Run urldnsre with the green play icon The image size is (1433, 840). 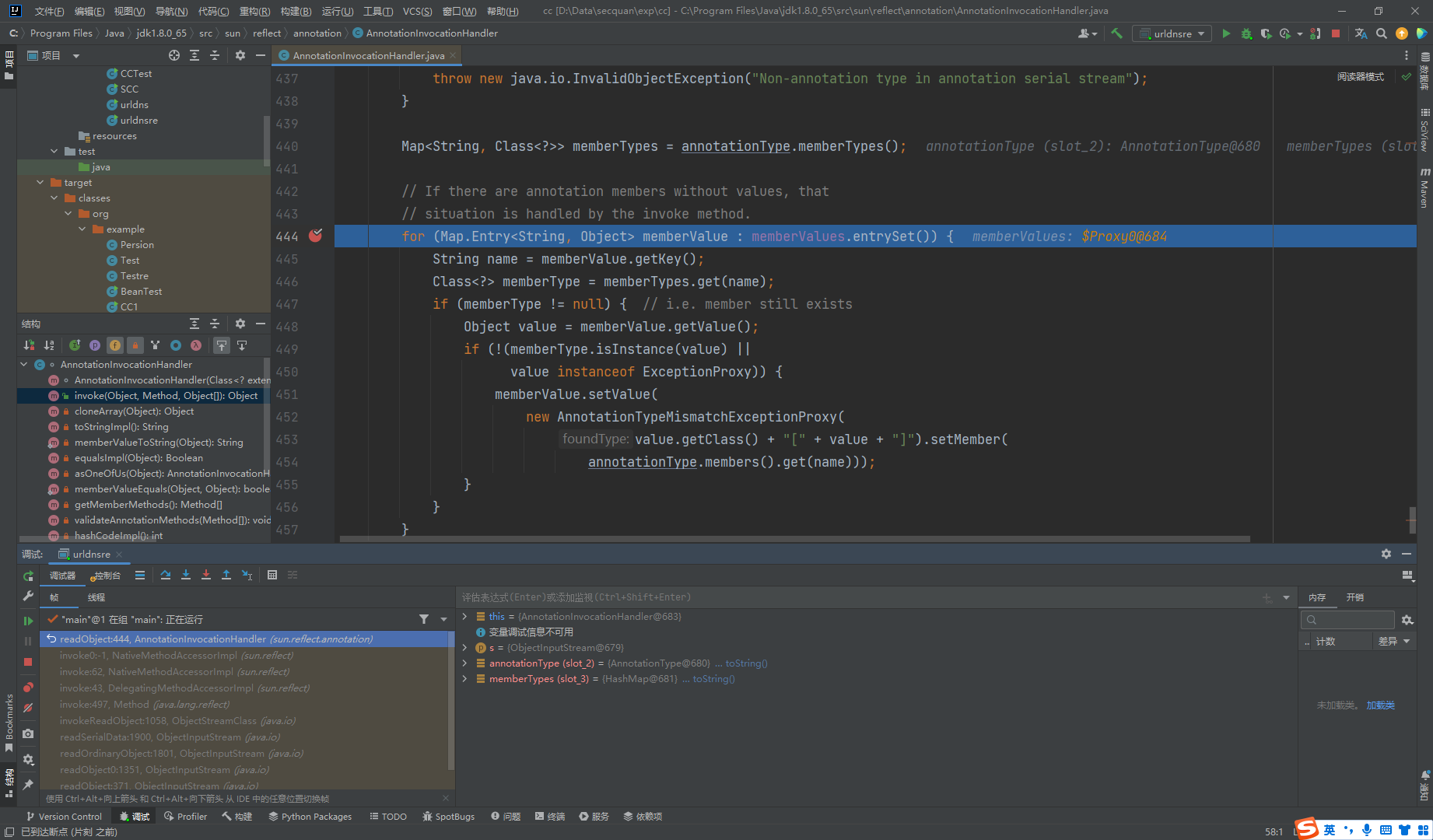1226,33
